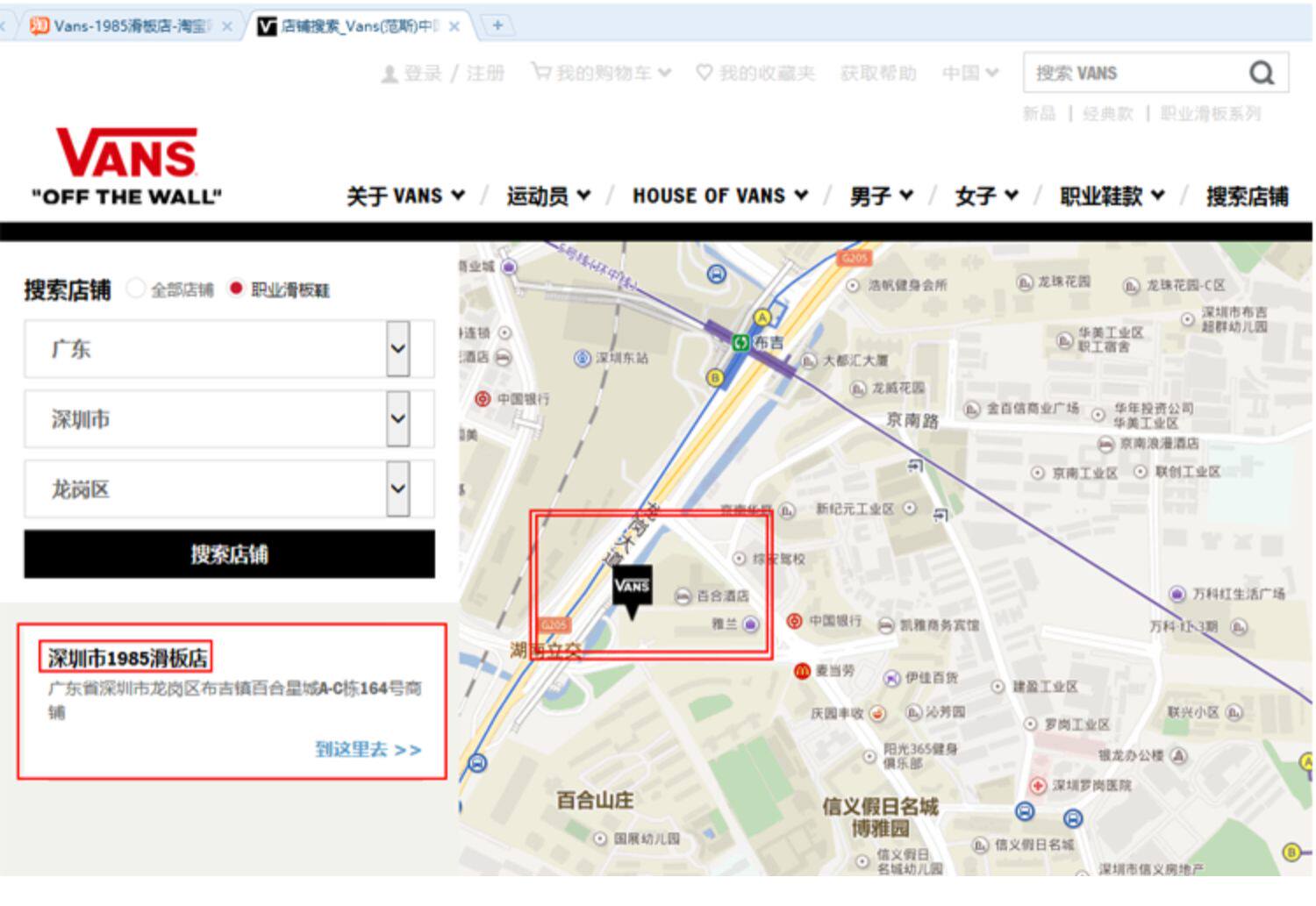This screenshot has height=906, width=1316.
Task: Click the 经典款 link under search
Action: click(1108, 113)
